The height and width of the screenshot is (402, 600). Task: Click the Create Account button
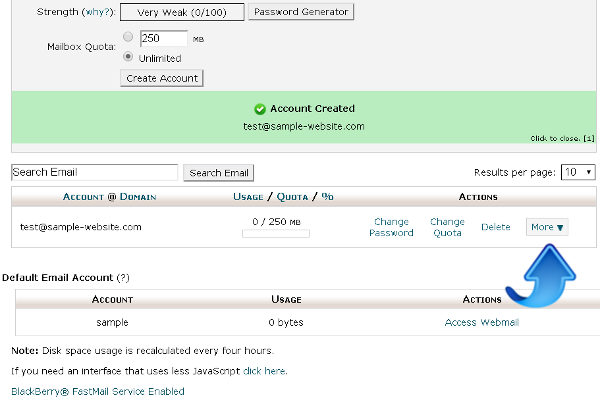point(161,78)
